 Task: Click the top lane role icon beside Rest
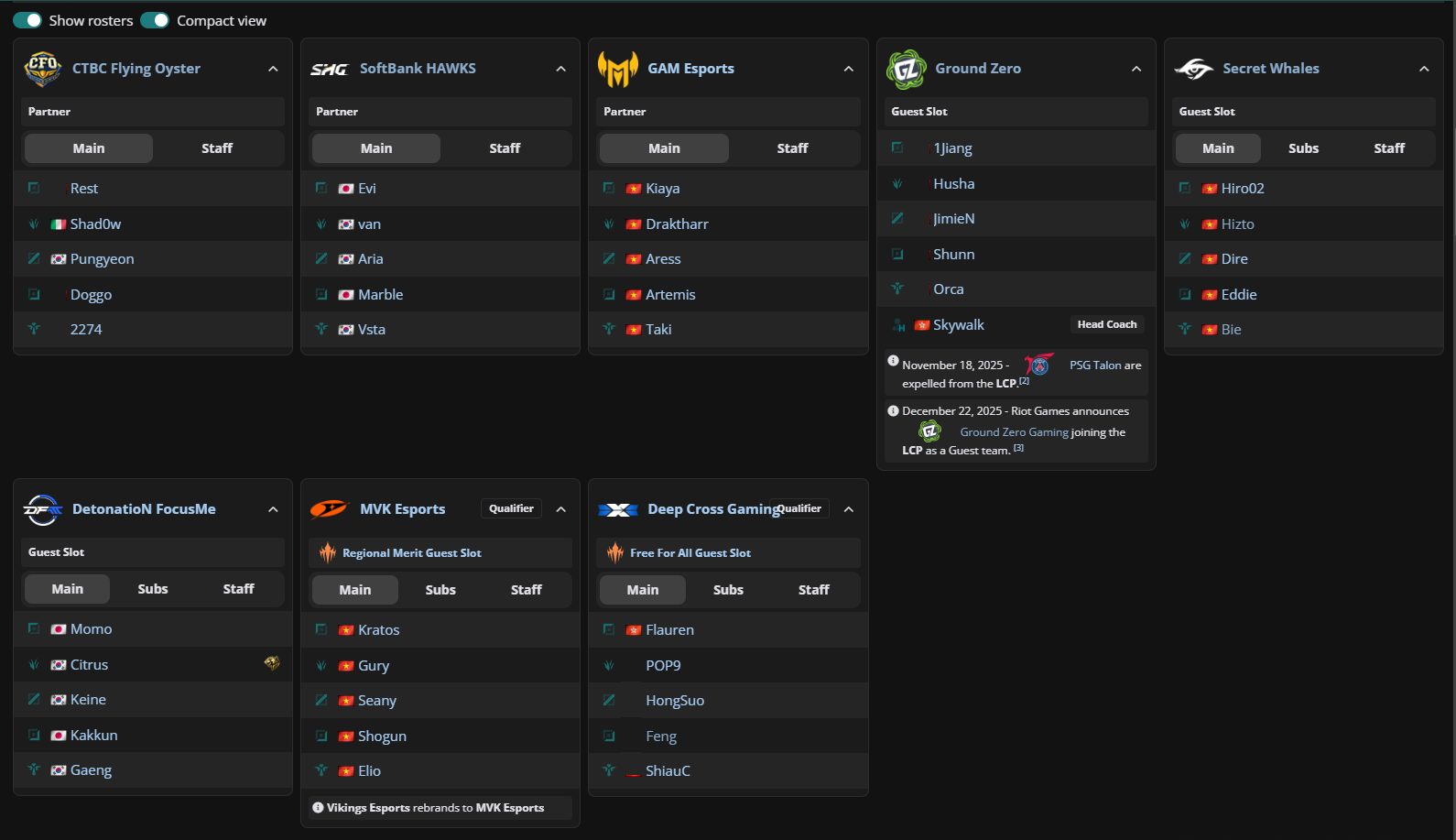34,188
